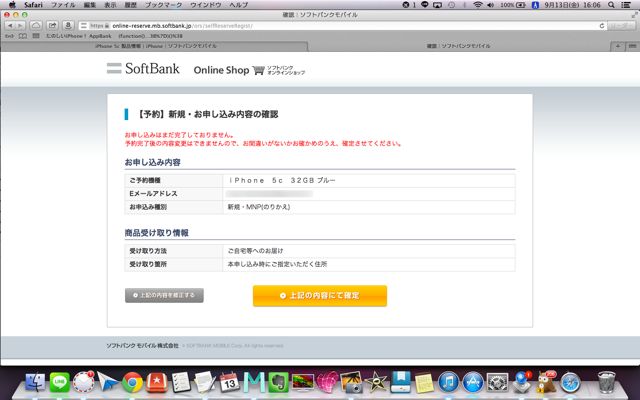Click the リーダー Reader button in address bar
This screenshot has height=400, width=640.
tap(621, 26)
